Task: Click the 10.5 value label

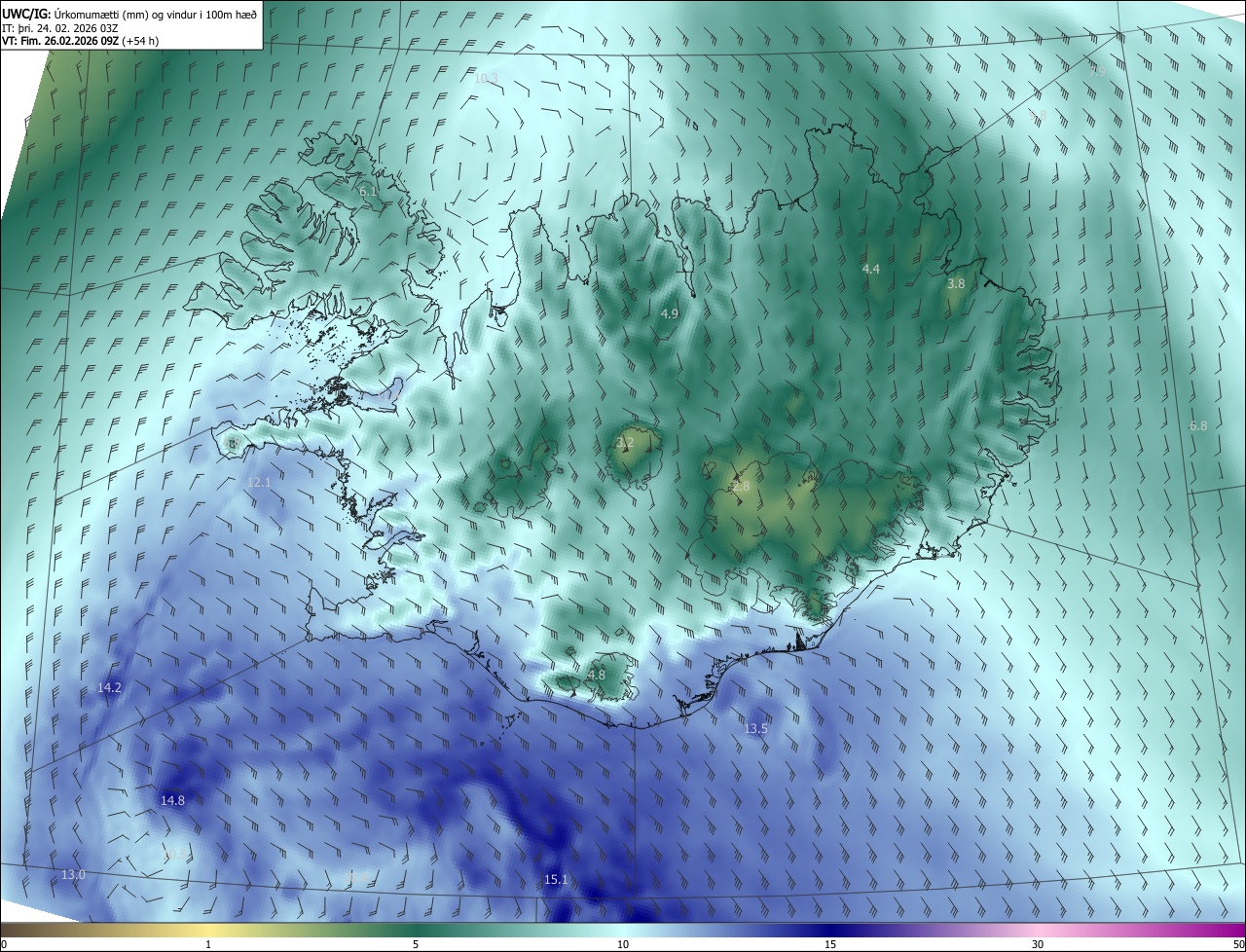Action: [175, 854]
